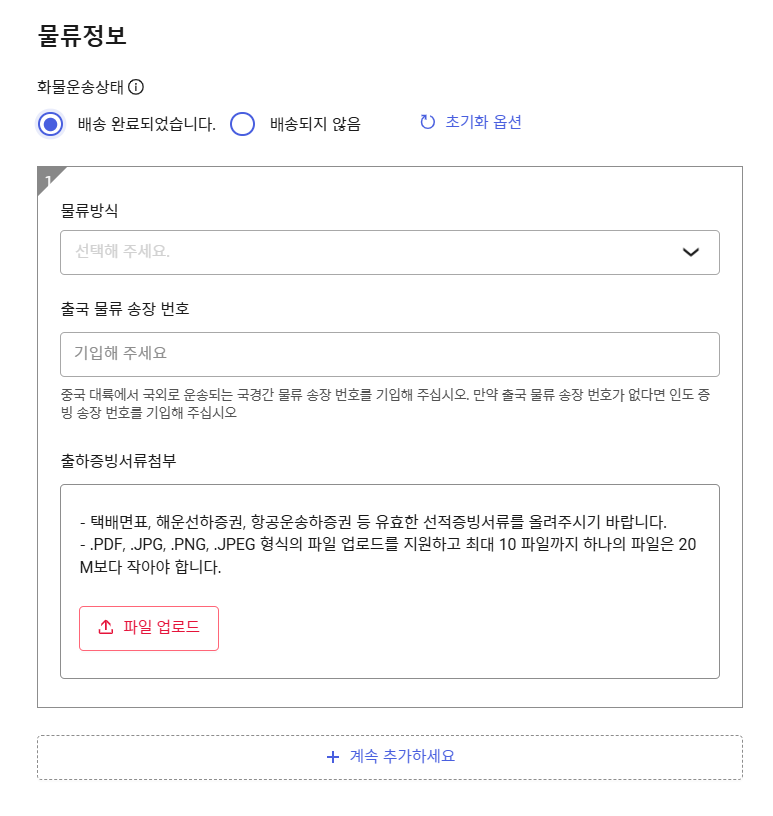This screenshot has width=773, height=816.
Task: Choose the 배송 완료되었습니다. label text
Action: coord(146,124)
